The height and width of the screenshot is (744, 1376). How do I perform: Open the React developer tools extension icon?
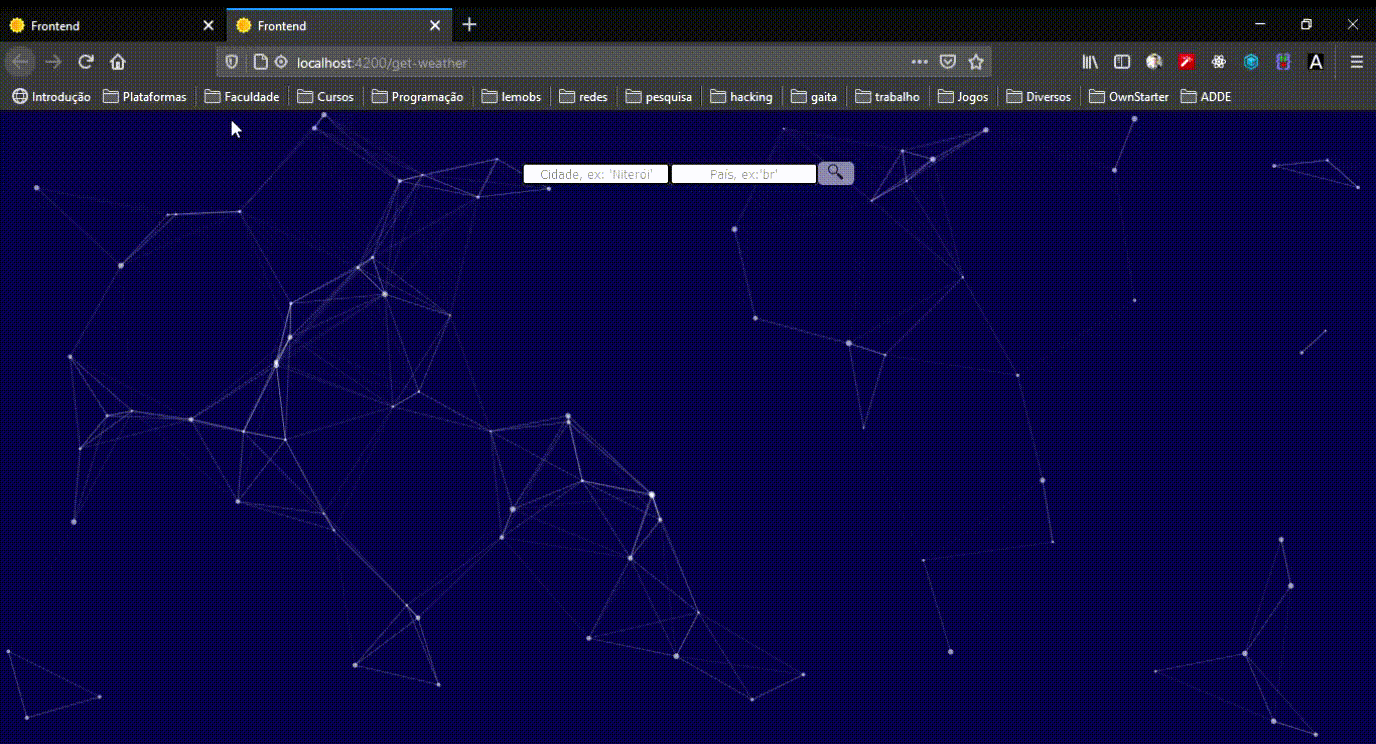tap(1218, 62)
